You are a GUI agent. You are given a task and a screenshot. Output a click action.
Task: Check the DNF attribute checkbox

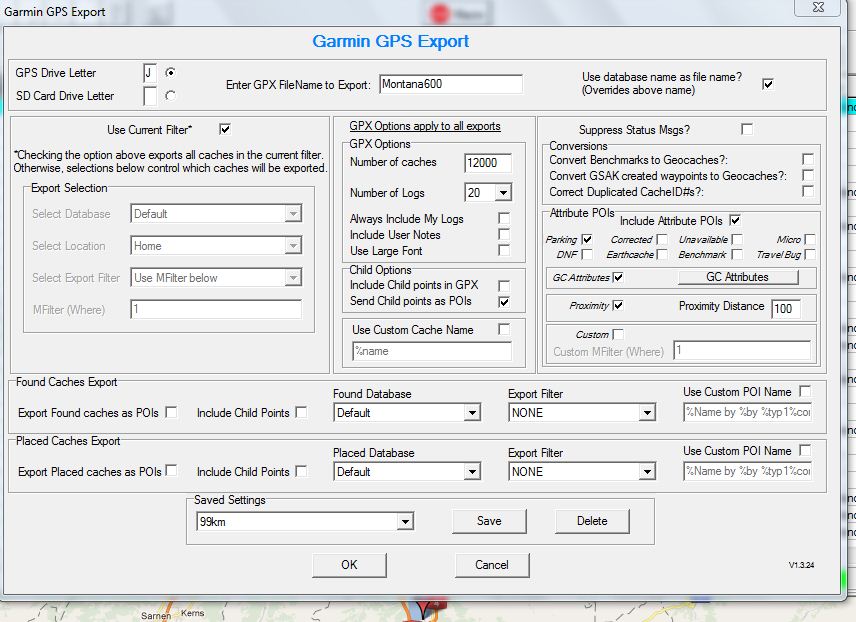tap(587, 254)
